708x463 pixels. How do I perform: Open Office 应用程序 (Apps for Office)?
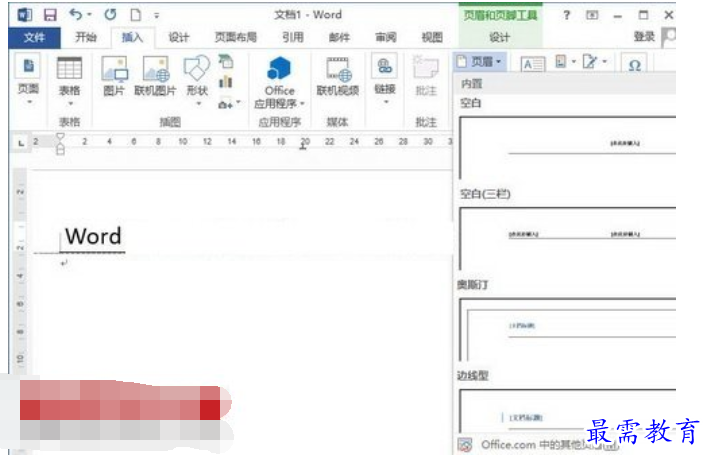[x=279, y=82]
